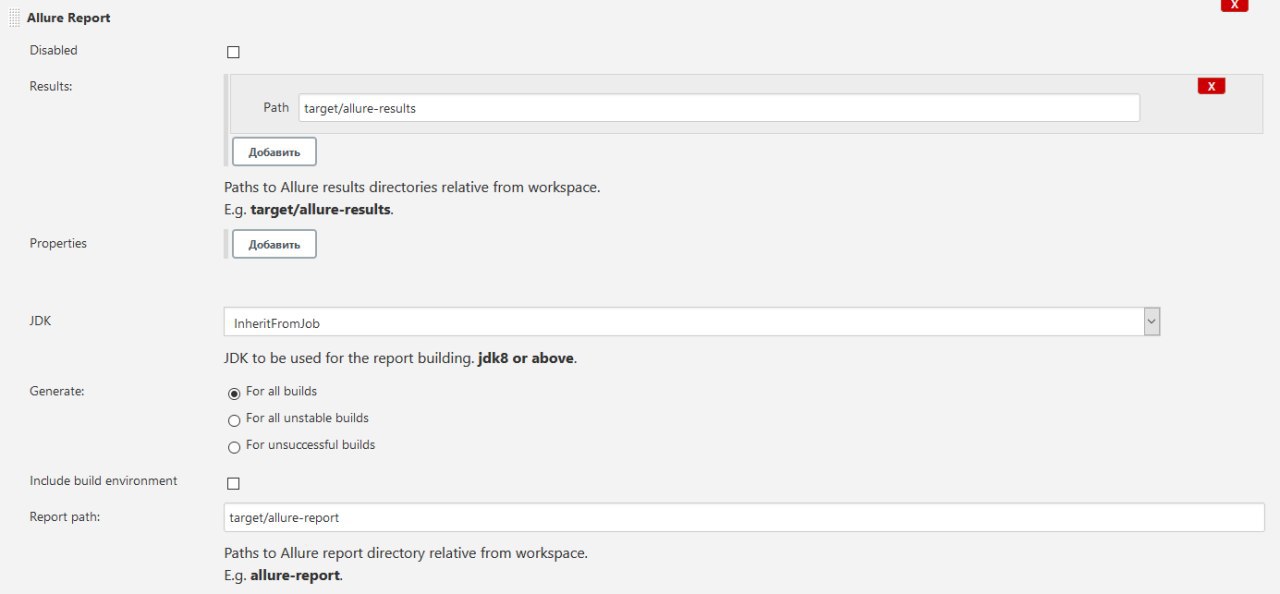Click the 'E.g. target/allure-results' hint text

point(308,210)
